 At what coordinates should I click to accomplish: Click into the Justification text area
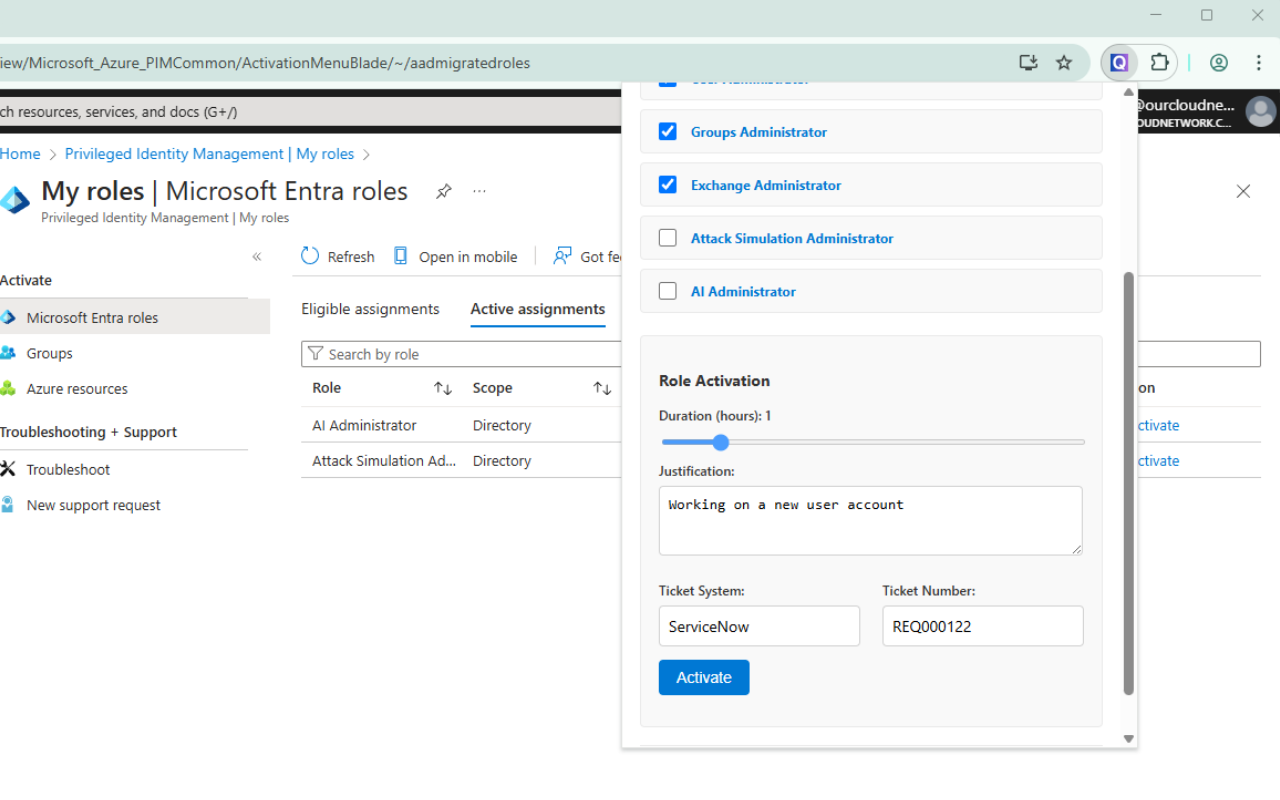(x=870, y=520)
